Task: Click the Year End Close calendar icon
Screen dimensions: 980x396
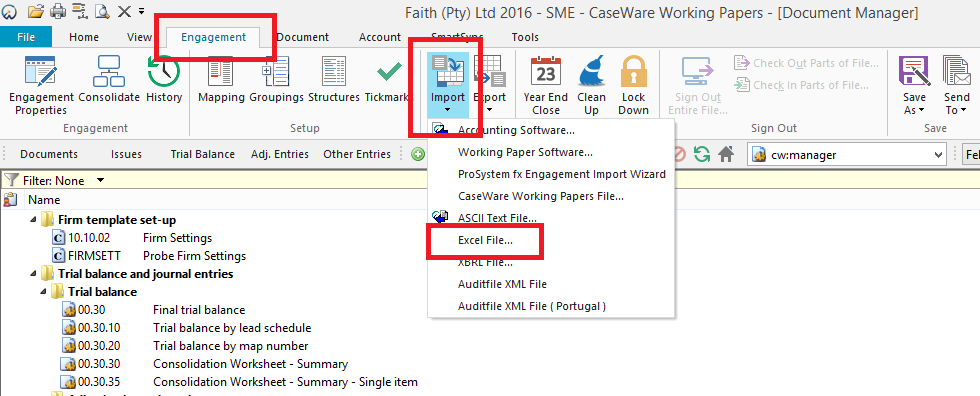Action: (x=546, y=72)
